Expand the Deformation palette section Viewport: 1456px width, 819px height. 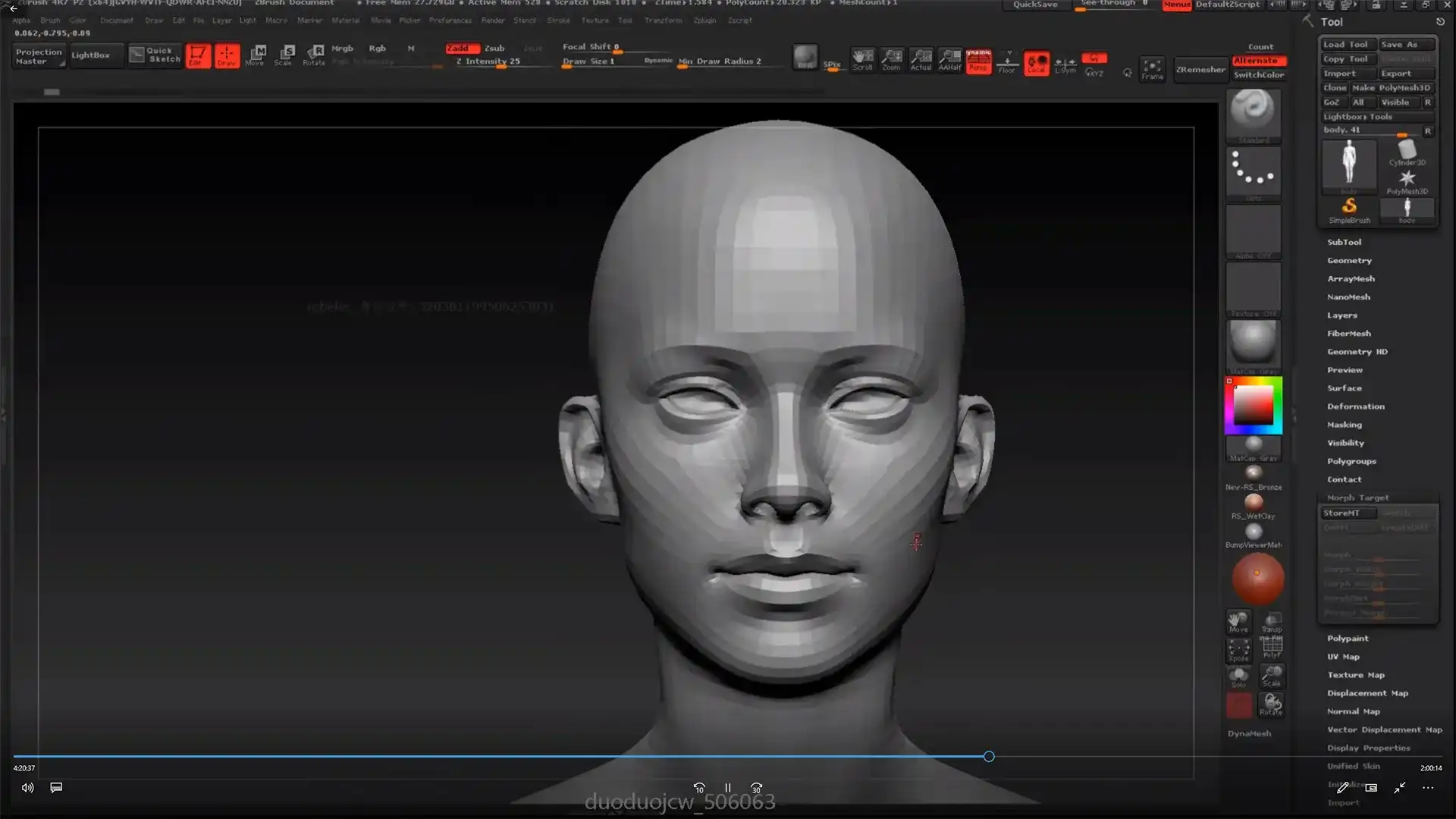pyautogui.click(x=1355, y=406)
